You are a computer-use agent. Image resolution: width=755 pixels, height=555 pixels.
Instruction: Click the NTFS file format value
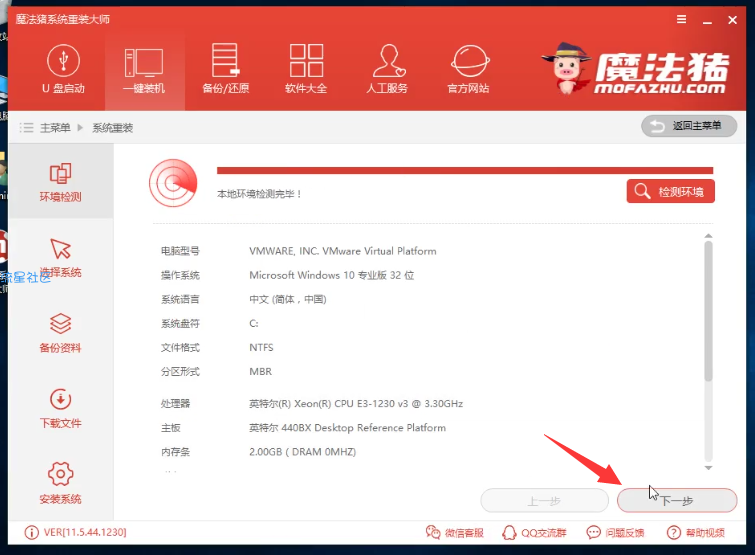(x=261, y=348)
